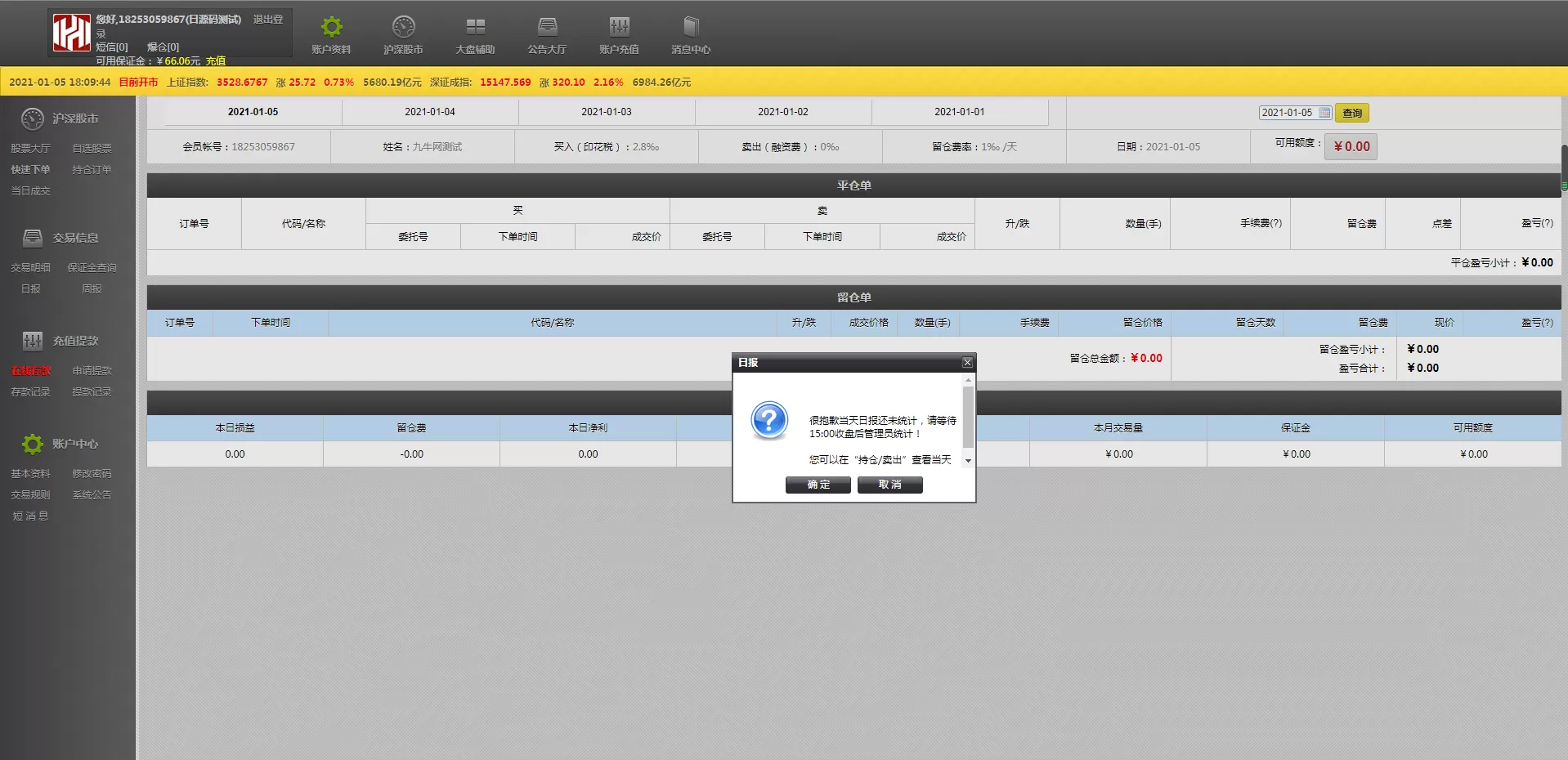Image resolution: width=1568 pixels, height=760 pixels.
Task: Click the 公告大厅 inbox icon in top toolbar
Action: click(x=547, y=27)
